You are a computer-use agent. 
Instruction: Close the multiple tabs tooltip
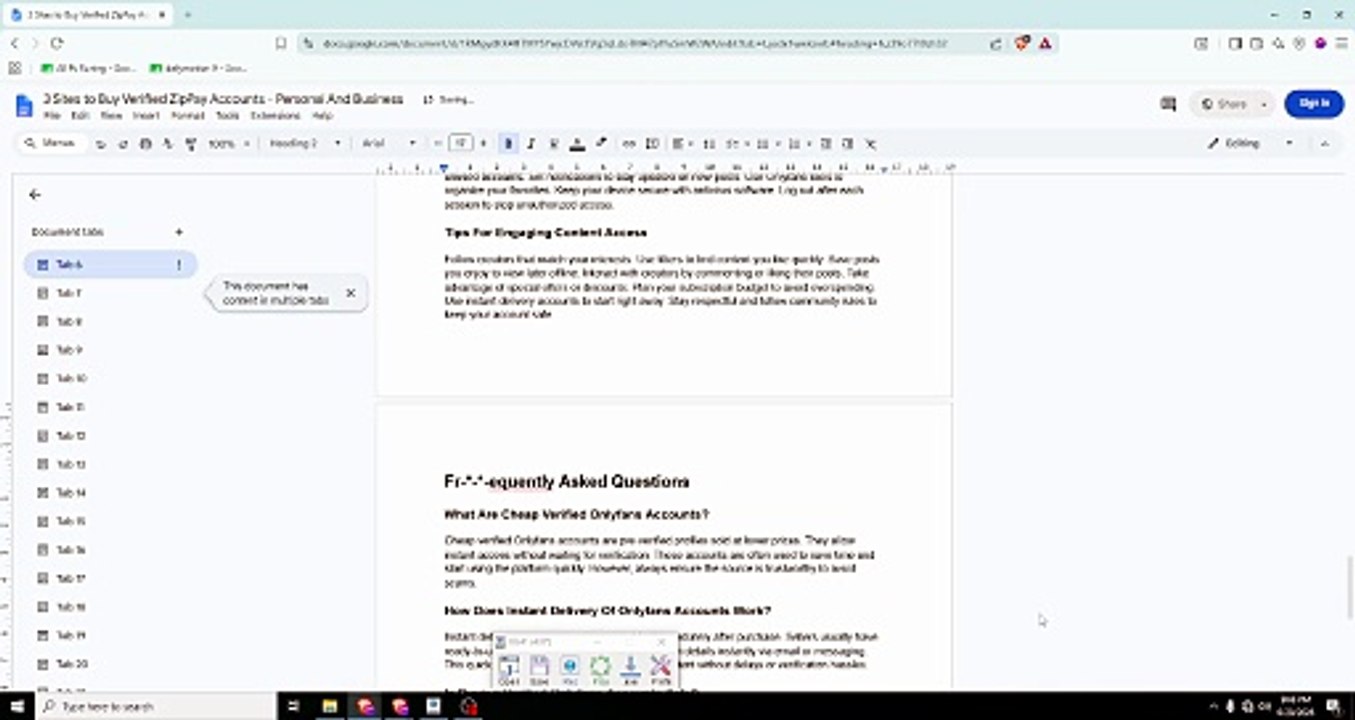coord(350,293)
